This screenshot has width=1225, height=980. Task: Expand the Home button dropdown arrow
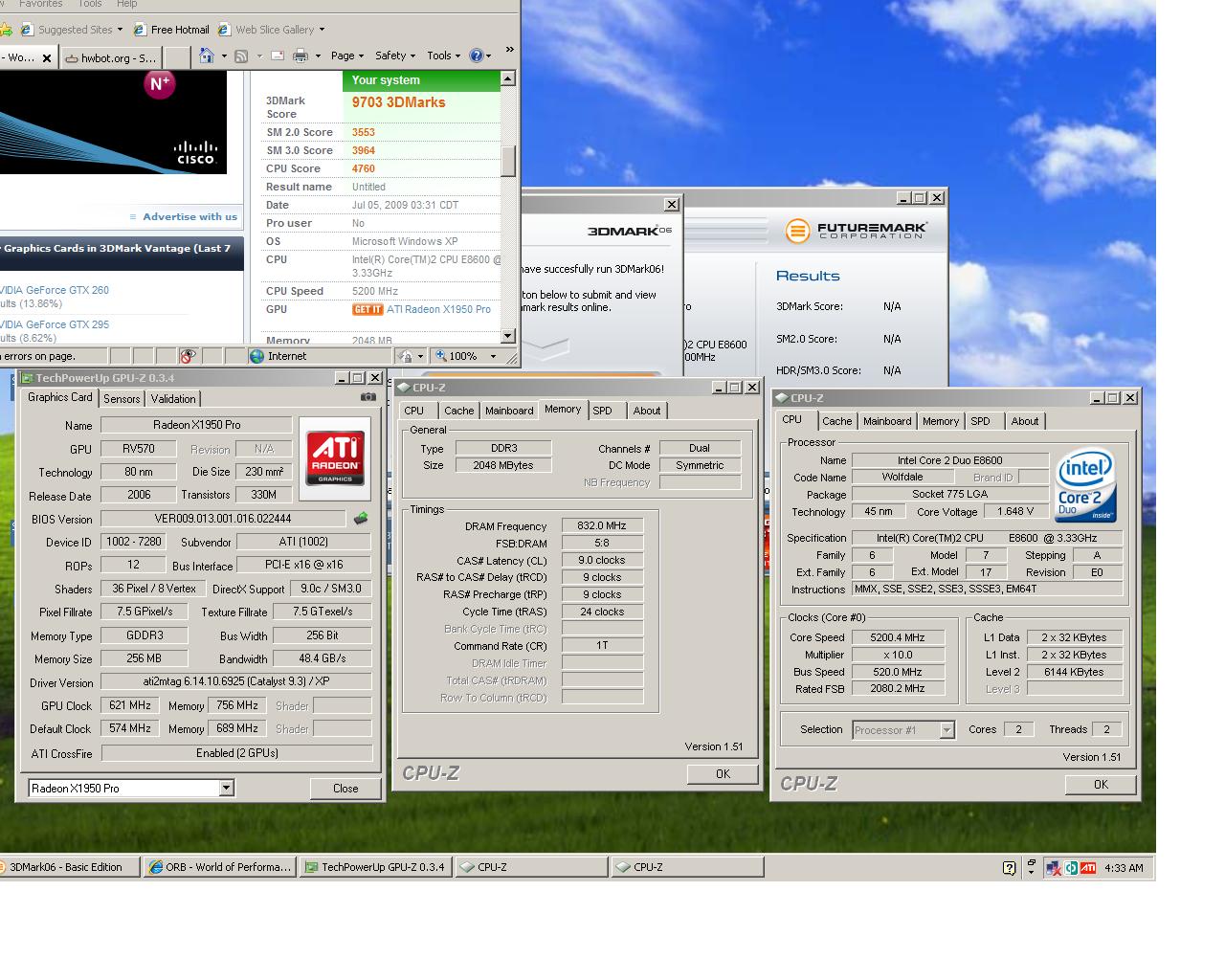coord(224,56)
